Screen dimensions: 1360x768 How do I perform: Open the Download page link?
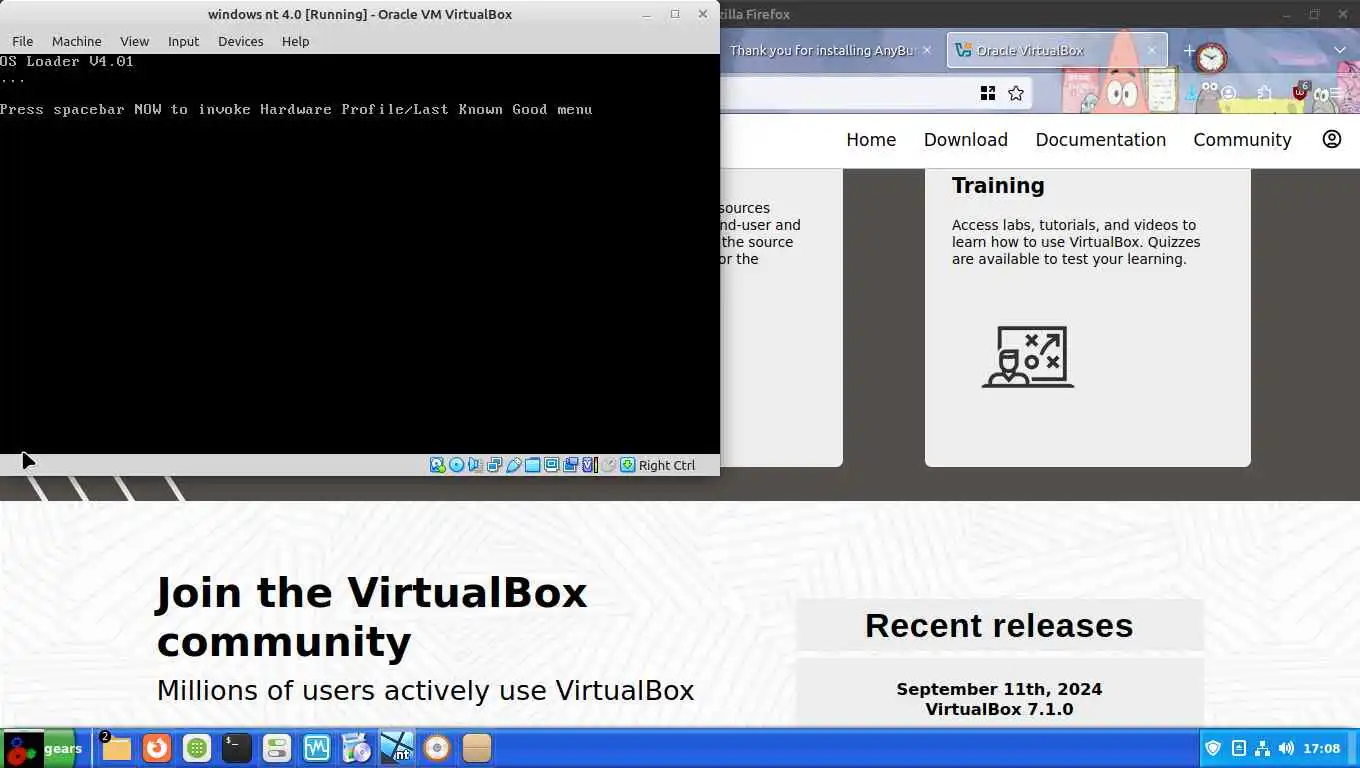pyautogui.click(x=966, y=140)
